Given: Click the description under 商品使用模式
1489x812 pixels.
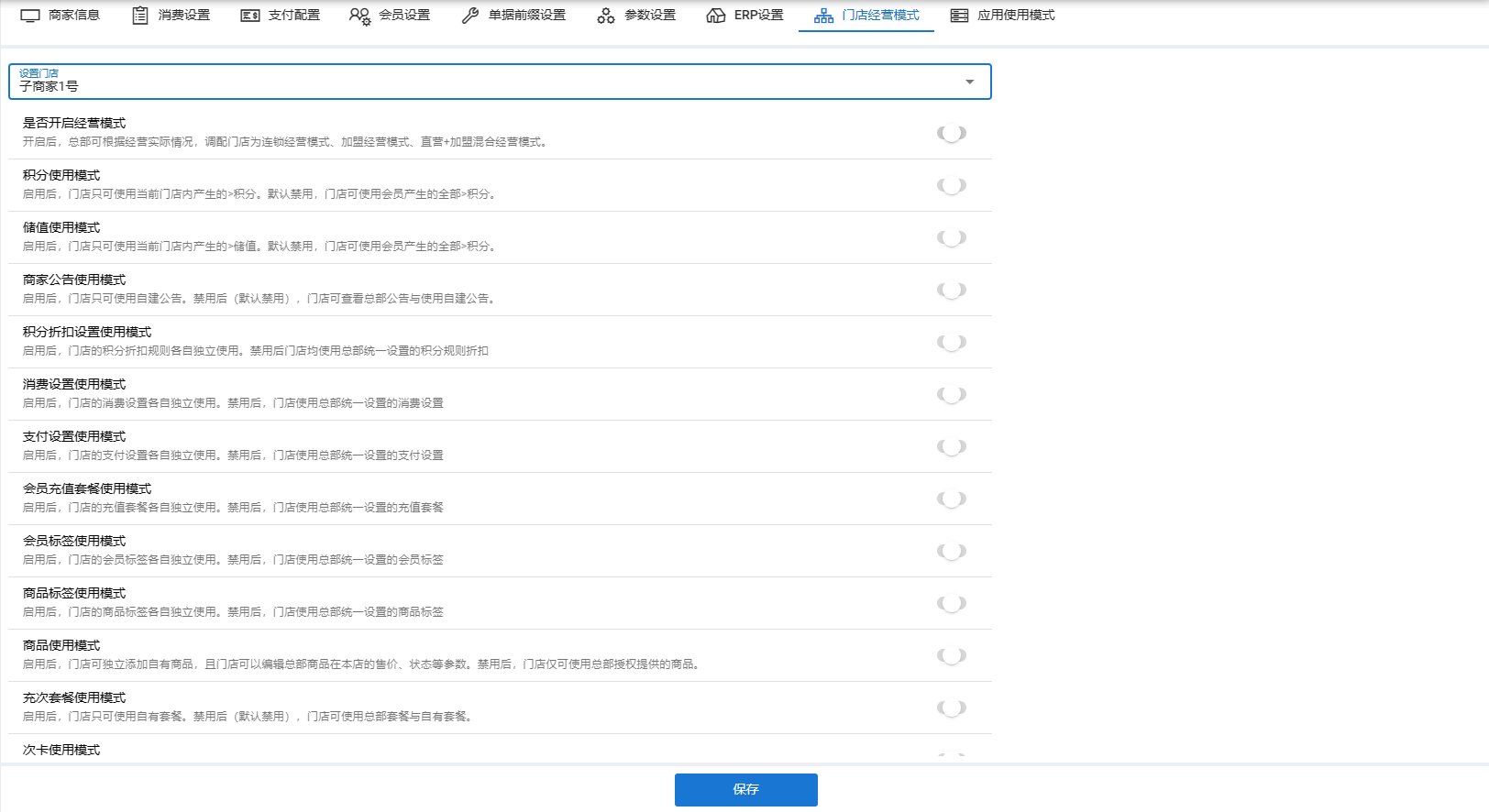Looking at the screenshot, I should coord(363,664).
